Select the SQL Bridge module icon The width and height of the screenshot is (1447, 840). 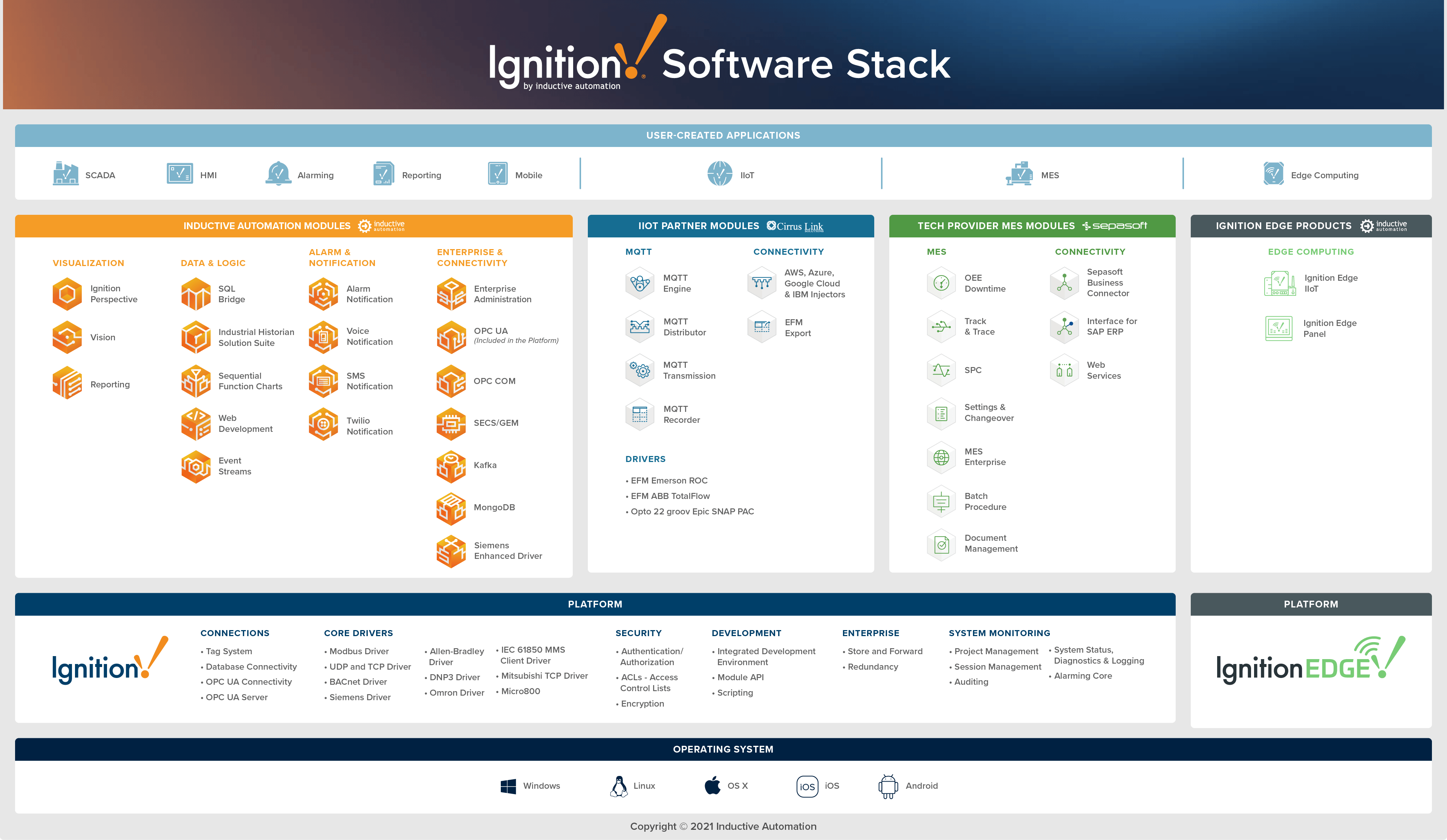196,294
